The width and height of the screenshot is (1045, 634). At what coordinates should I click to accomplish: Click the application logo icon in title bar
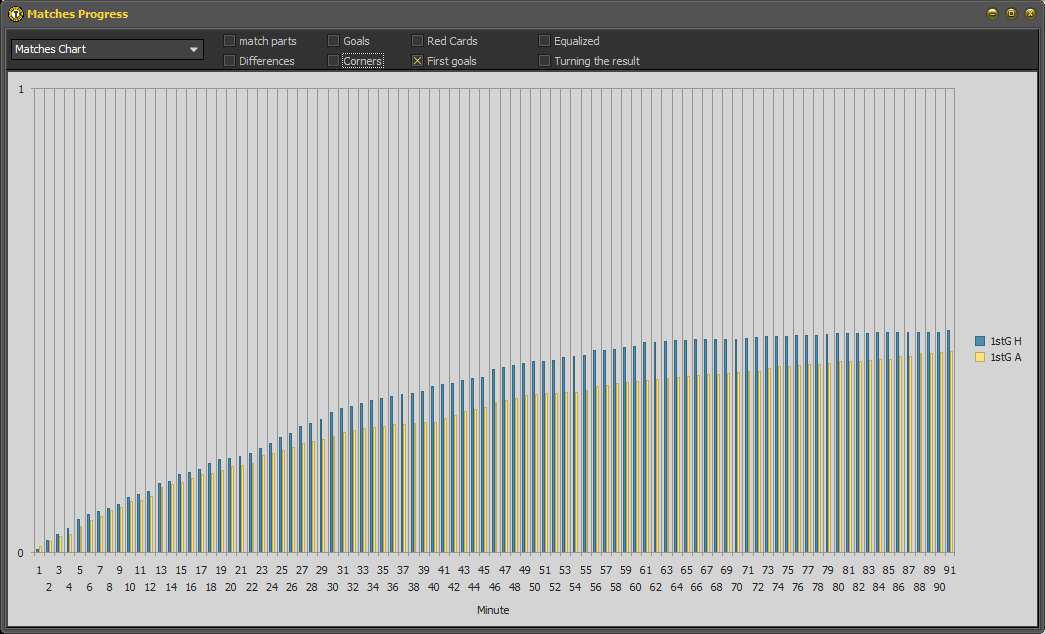coord(15,14)
